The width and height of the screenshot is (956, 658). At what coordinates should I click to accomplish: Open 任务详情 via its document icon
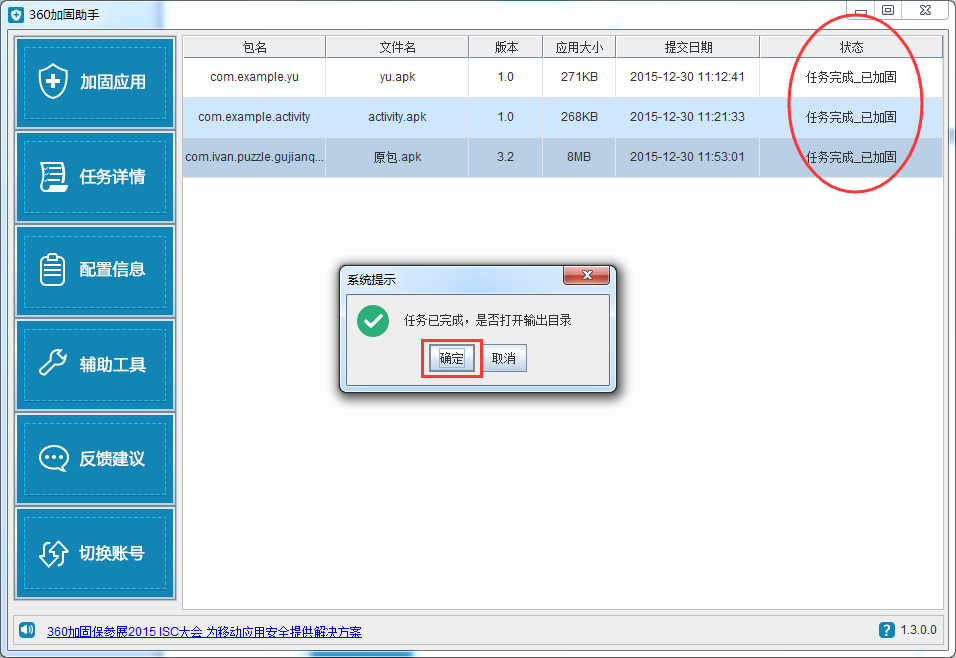coord(53,176)
